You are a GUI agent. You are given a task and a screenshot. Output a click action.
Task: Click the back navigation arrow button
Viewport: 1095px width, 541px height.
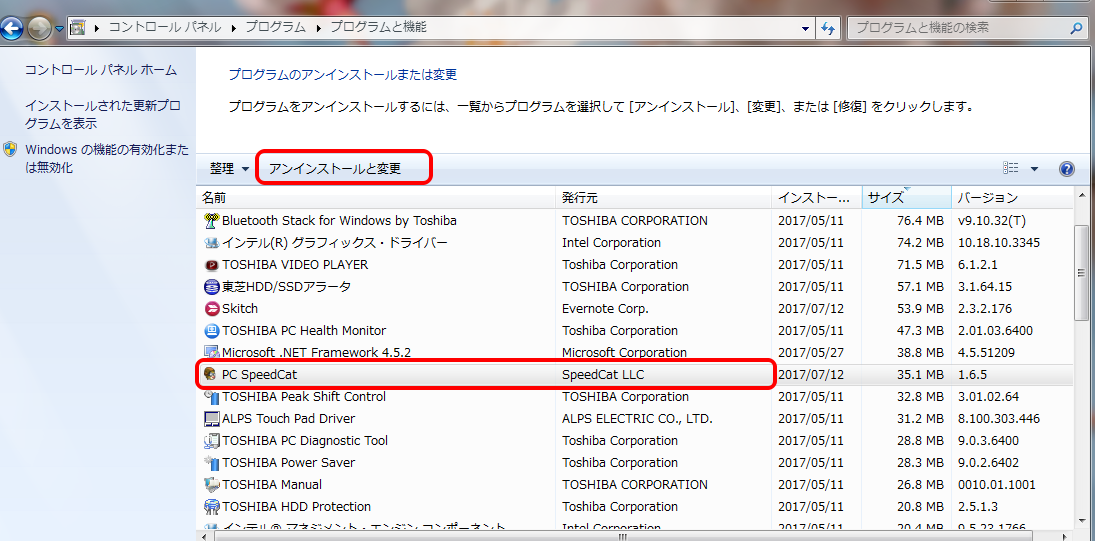point(13,28)
